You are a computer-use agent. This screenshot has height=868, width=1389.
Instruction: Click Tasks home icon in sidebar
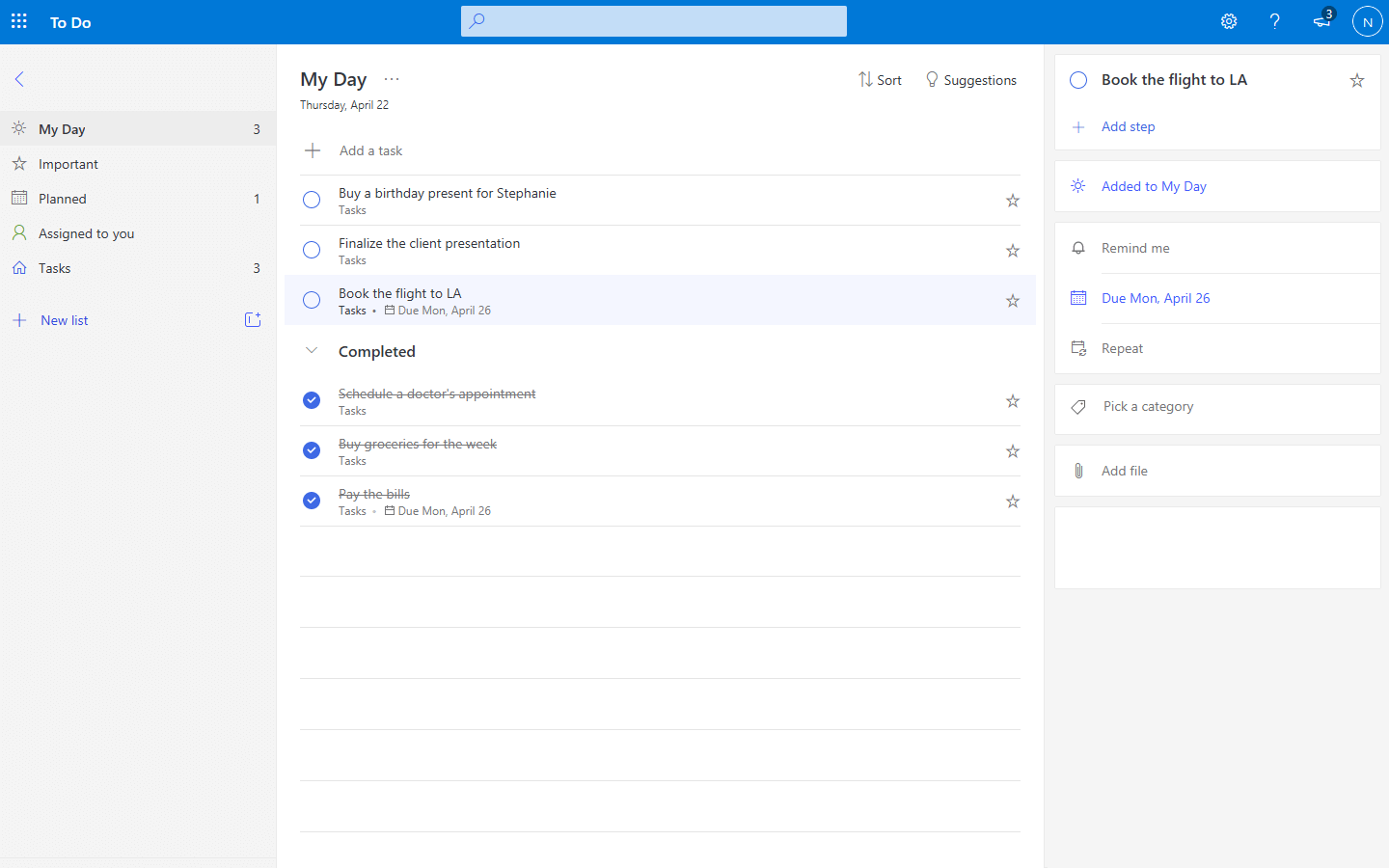(x=19, y=267)
